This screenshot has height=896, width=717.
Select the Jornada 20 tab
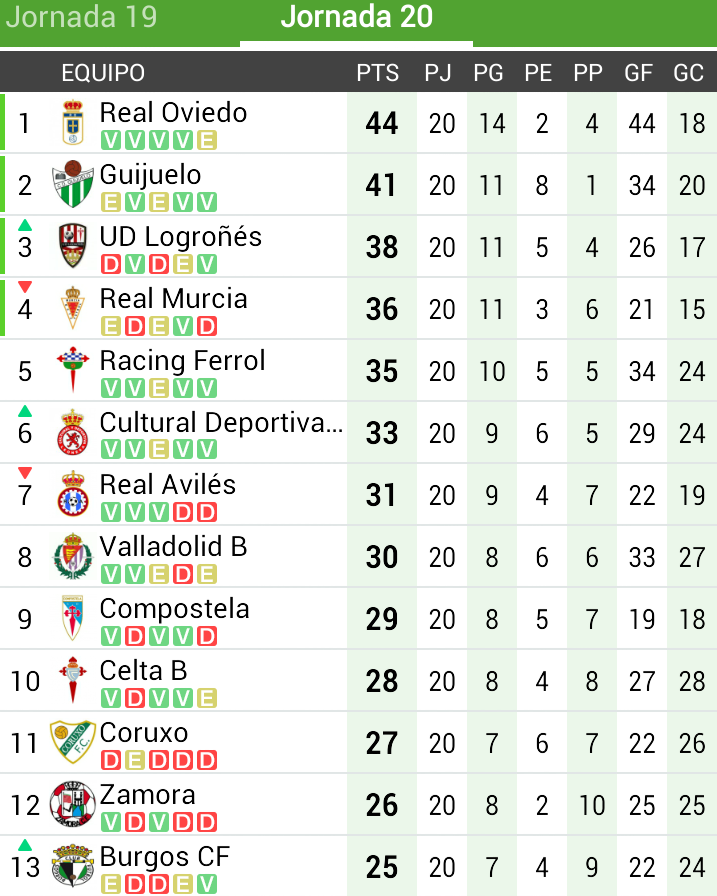pos(356,18)
